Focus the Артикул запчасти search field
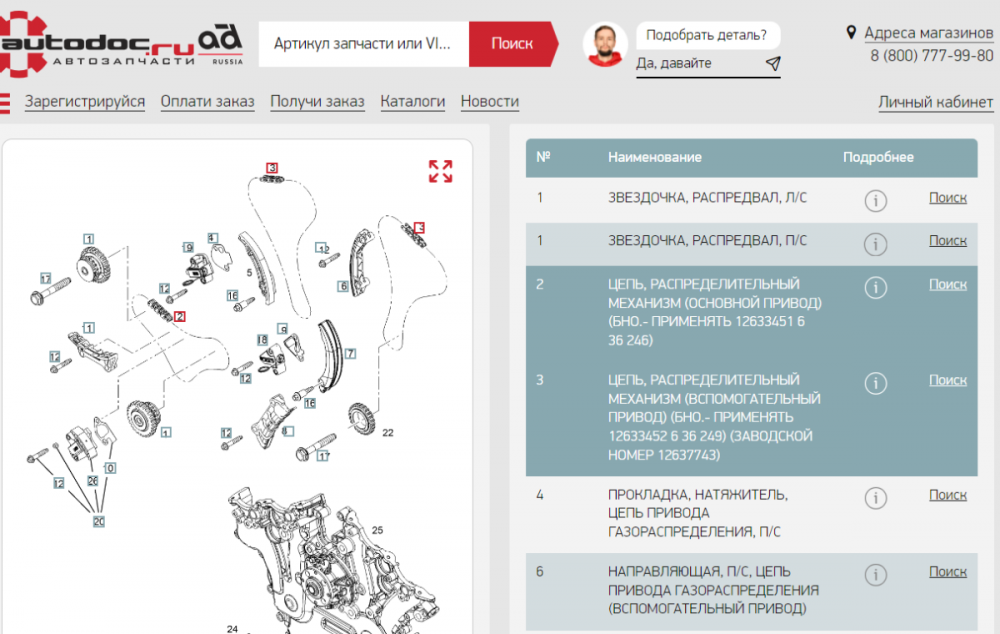The width and height of the screenshot is (1000, 634). point(363,44)
